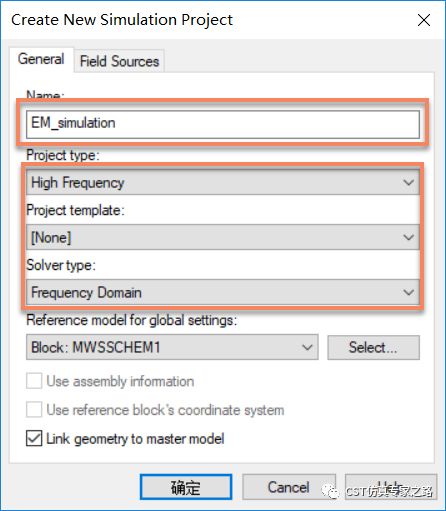Uncheck Link geometry to master model

point(34,438)
